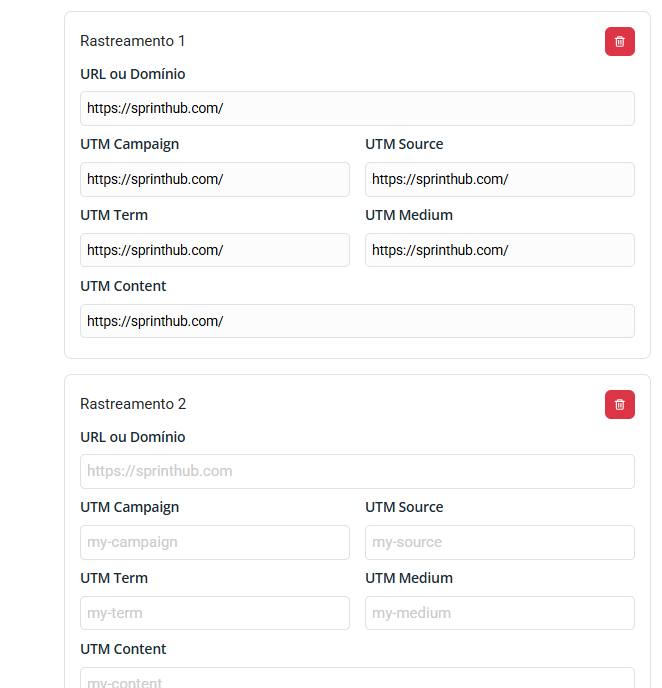
Task: Focus the URL ou Domínio field in Rastreamento 1
Action: (357, 109)
